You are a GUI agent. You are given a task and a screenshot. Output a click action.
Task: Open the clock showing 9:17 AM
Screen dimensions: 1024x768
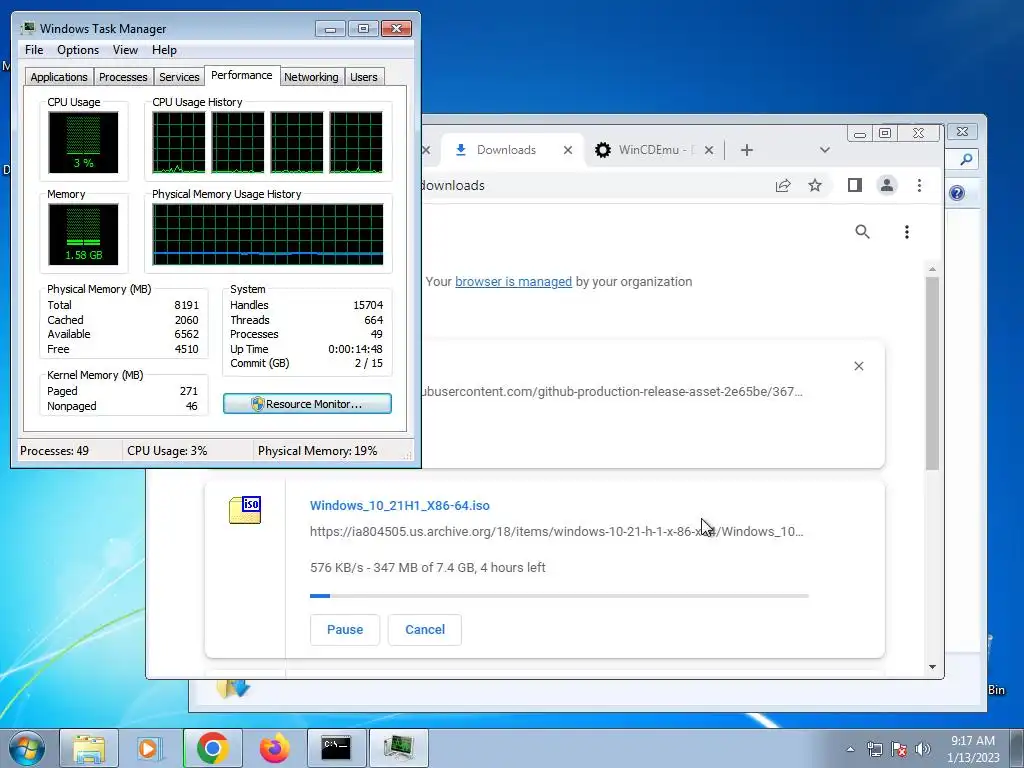[972, 748]
